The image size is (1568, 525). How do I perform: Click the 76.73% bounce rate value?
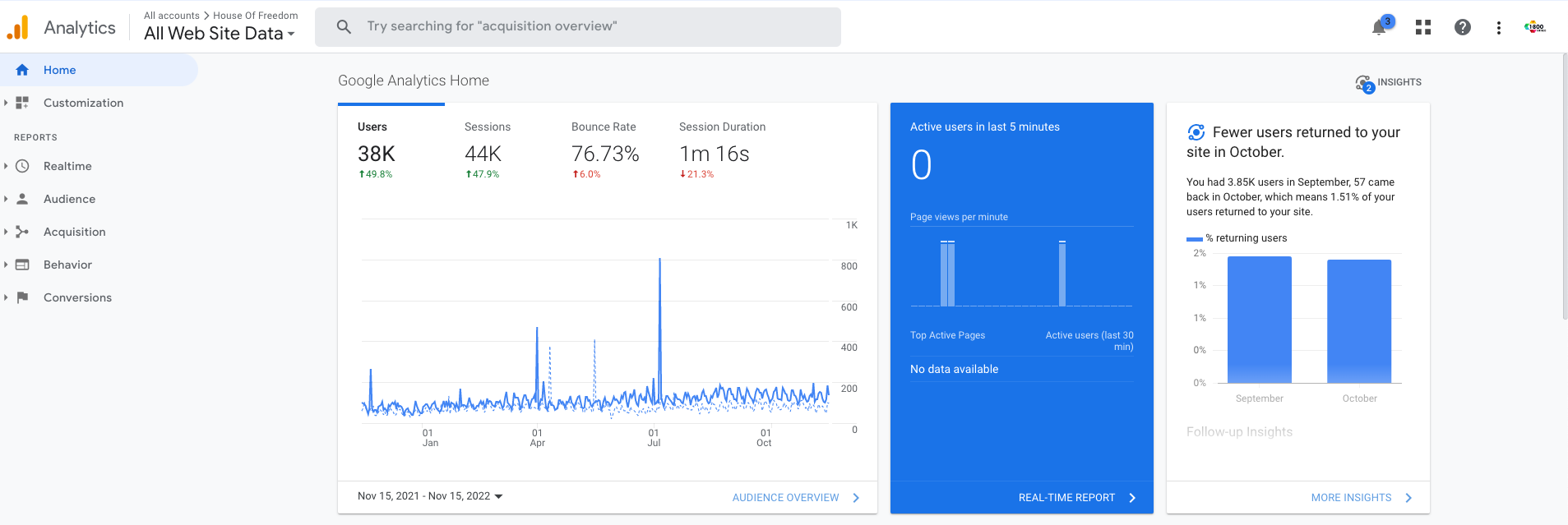click(605, 154)
